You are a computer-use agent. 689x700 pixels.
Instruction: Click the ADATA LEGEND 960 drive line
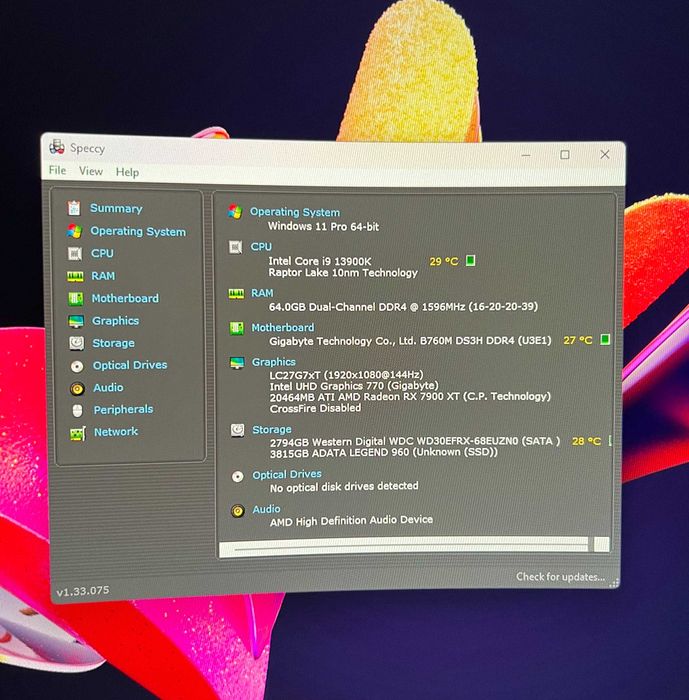(384, 452)
